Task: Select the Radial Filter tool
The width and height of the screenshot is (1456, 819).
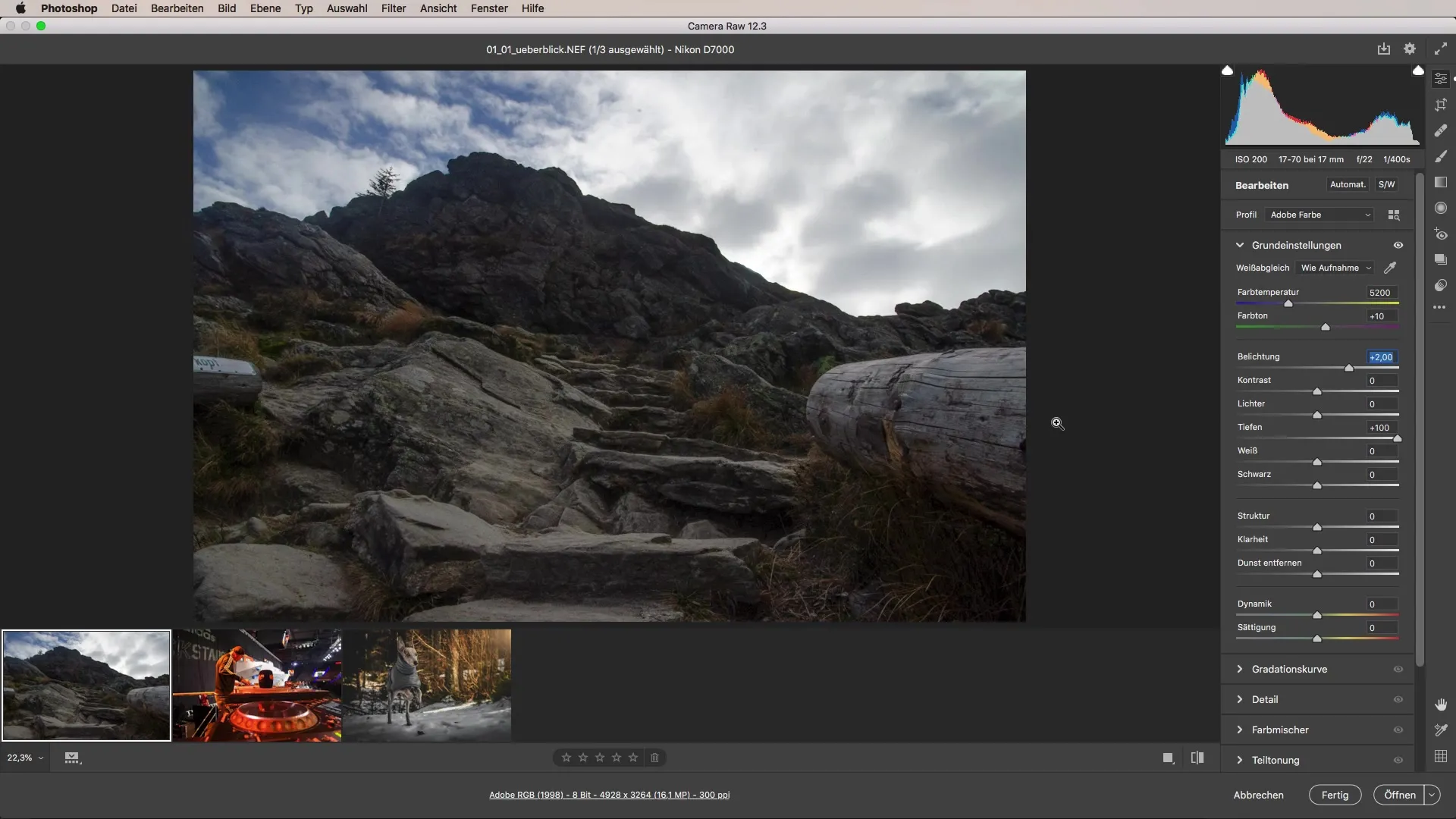Action: coord(1441,208)
